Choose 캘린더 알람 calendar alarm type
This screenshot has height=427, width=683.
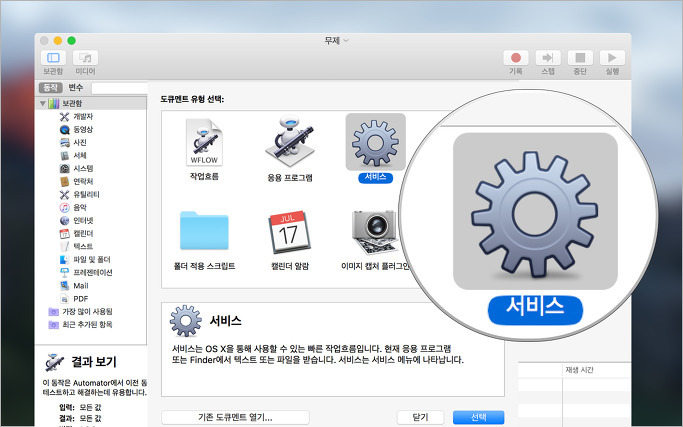(x=290, y=240)
